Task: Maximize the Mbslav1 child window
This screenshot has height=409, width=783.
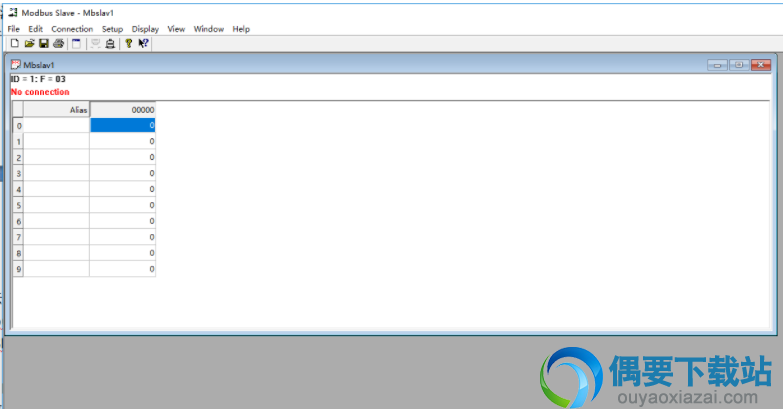Action: click(x=739, y=65)
